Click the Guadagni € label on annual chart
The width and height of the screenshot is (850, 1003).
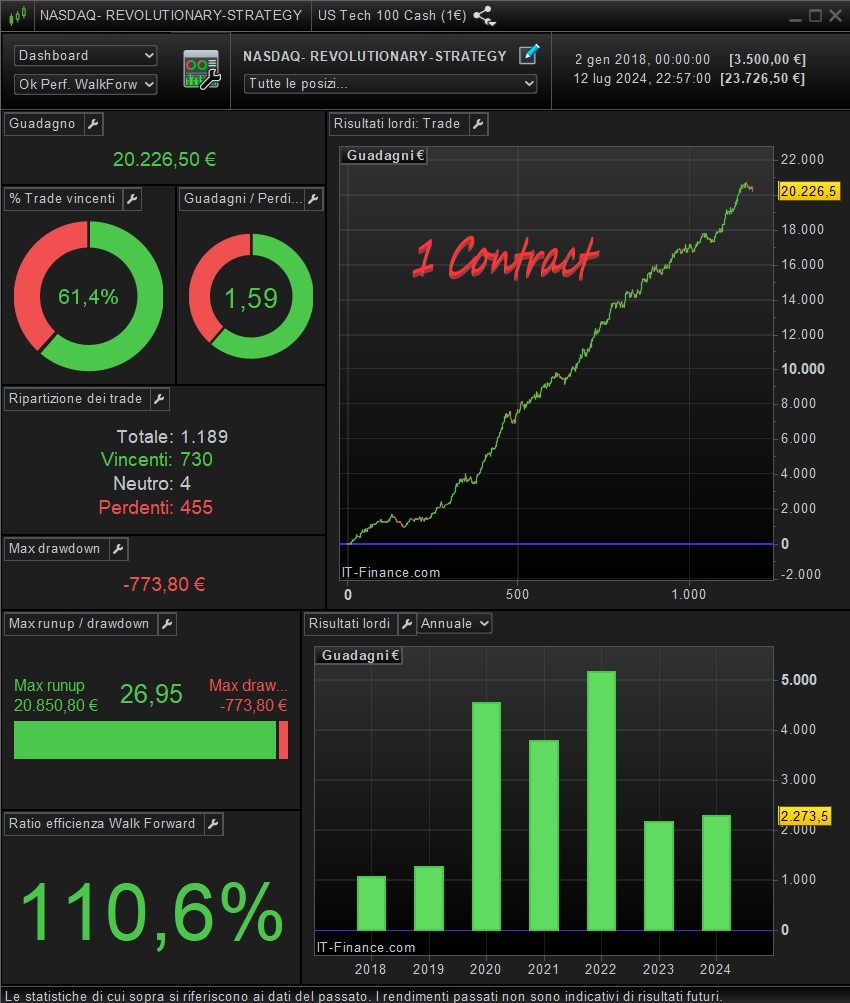coord(361,656)
